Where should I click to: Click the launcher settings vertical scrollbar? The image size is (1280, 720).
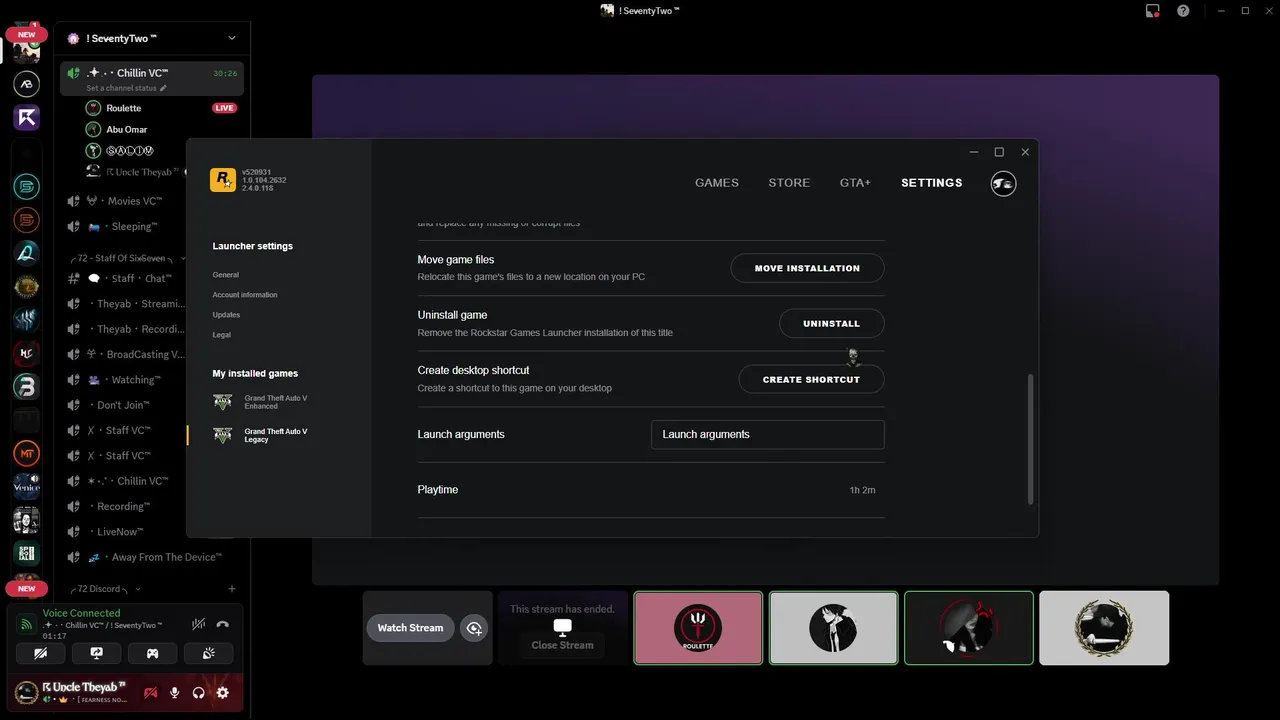pyautogui.click(x=1030, y=439)
